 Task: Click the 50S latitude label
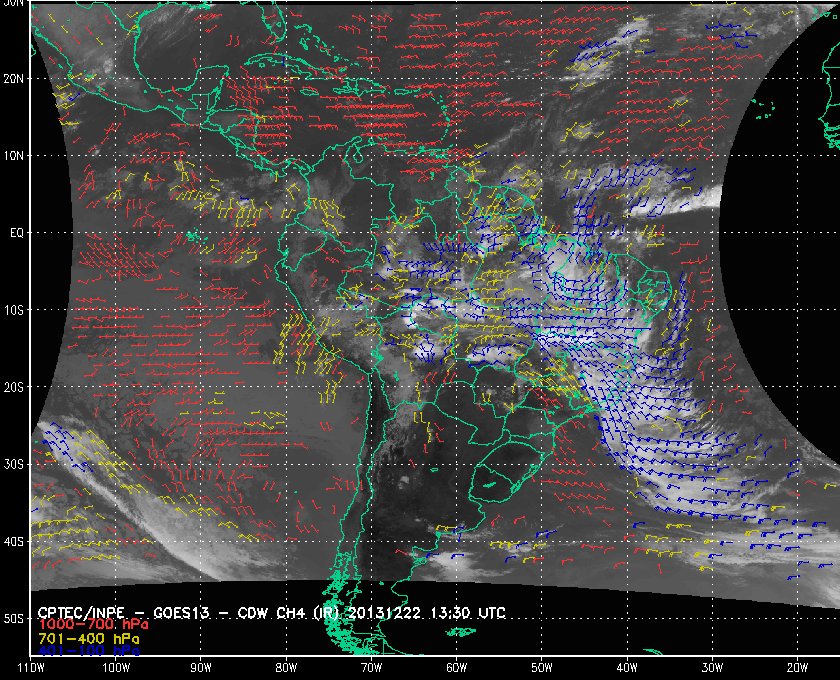[x=13, y=618]
